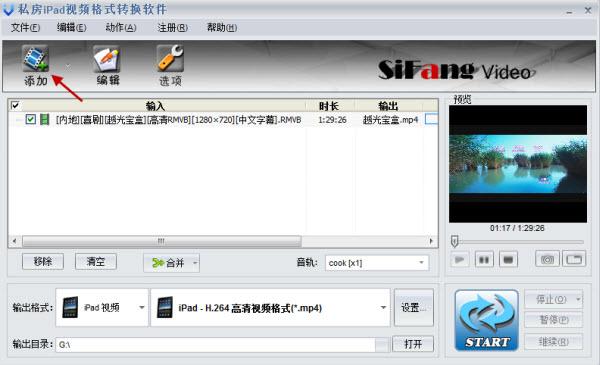
Task: Open the 音轨 cook [x1] dropdown
Action: (377, 263)
